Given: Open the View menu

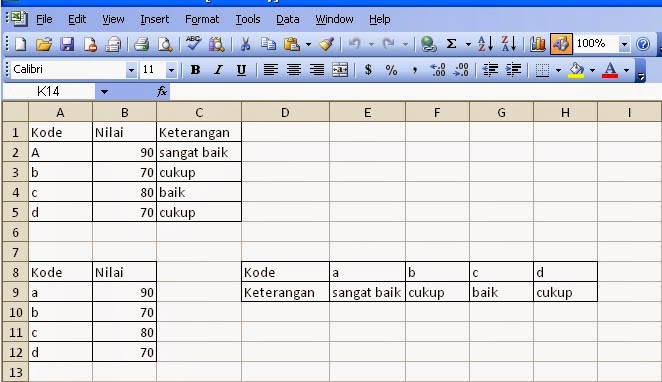Looking at the screenshot, I should [113, 19].
